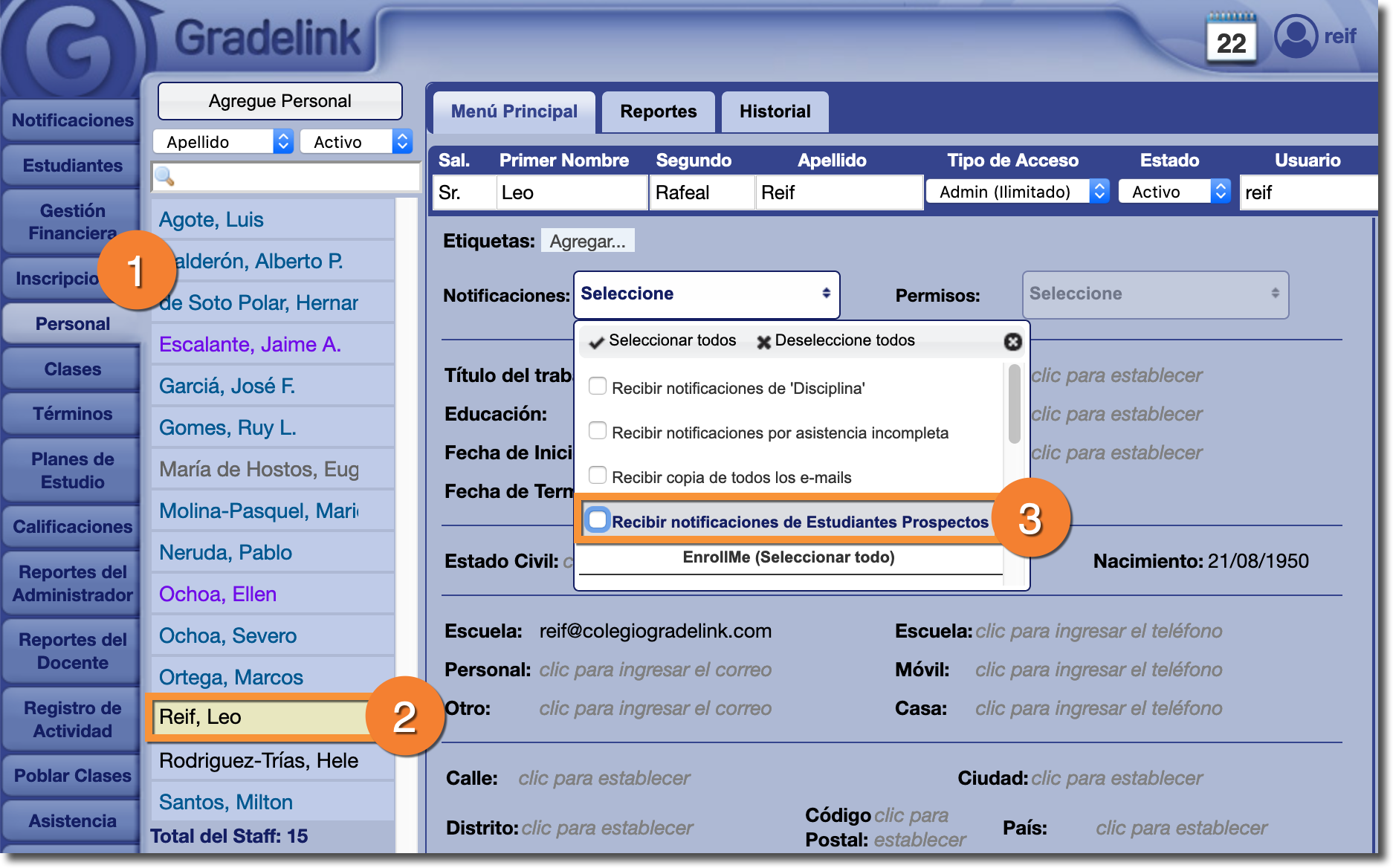
Task: Open the Permisos Seleccione dropdown
Action: pos(1155,294)
